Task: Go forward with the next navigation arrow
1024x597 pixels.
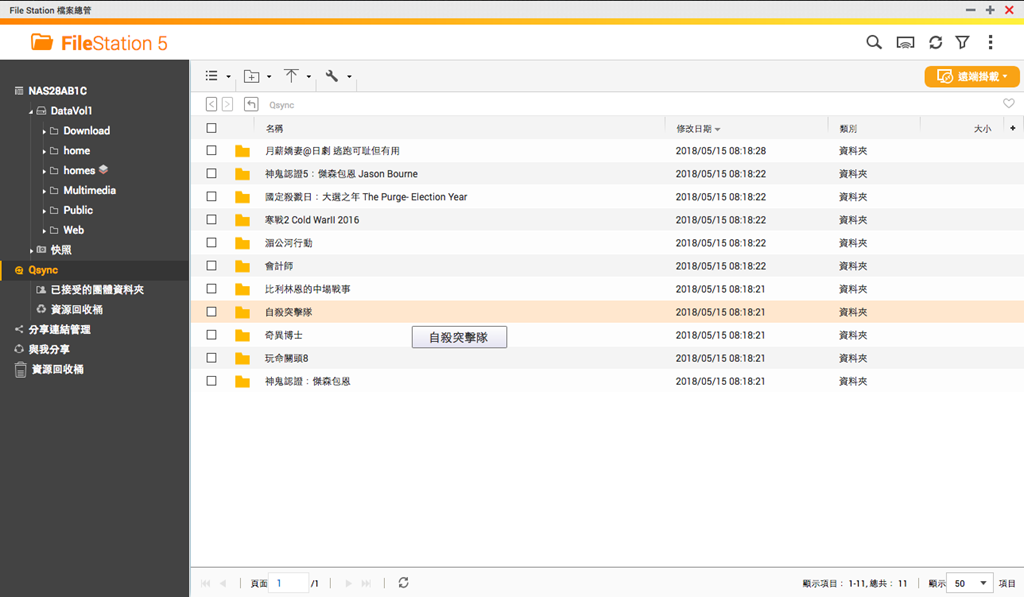Action: [227, 105]
